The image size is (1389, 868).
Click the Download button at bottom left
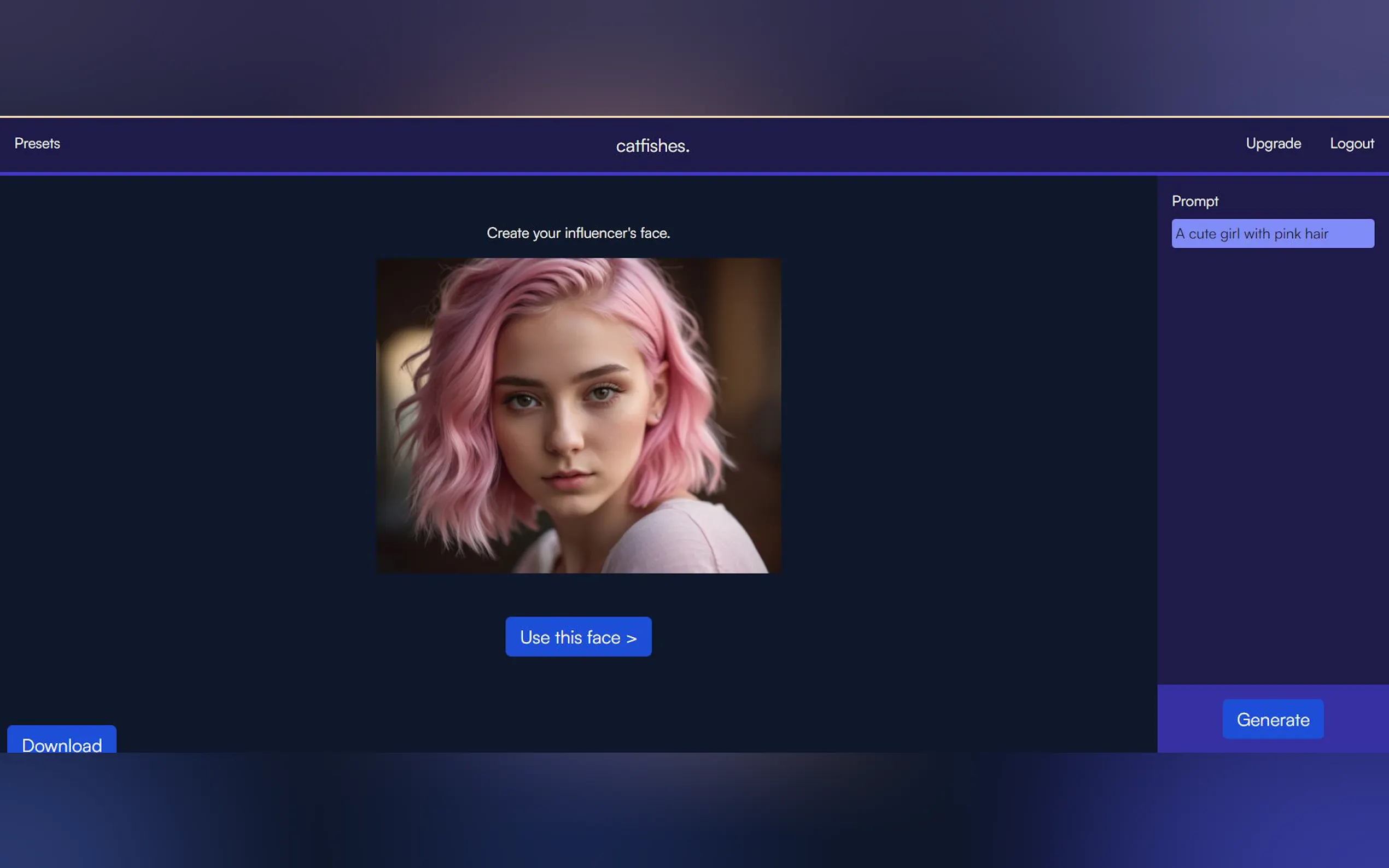pyautogui.click(x=61, y=741)
